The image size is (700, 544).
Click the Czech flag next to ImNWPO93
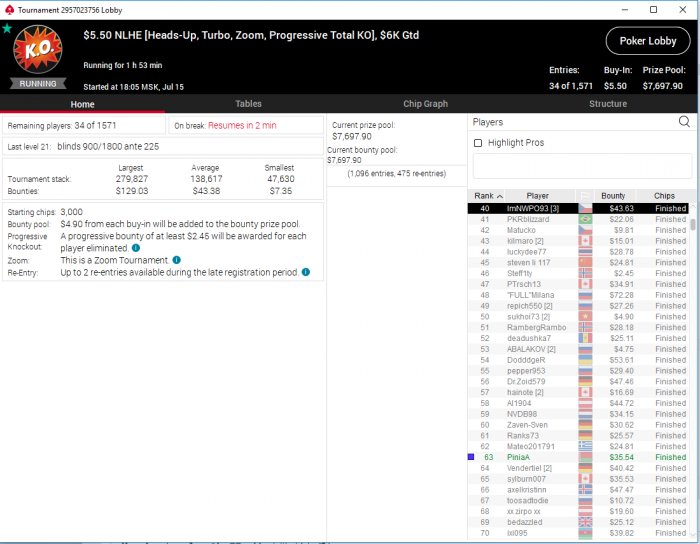pos(585,208)
